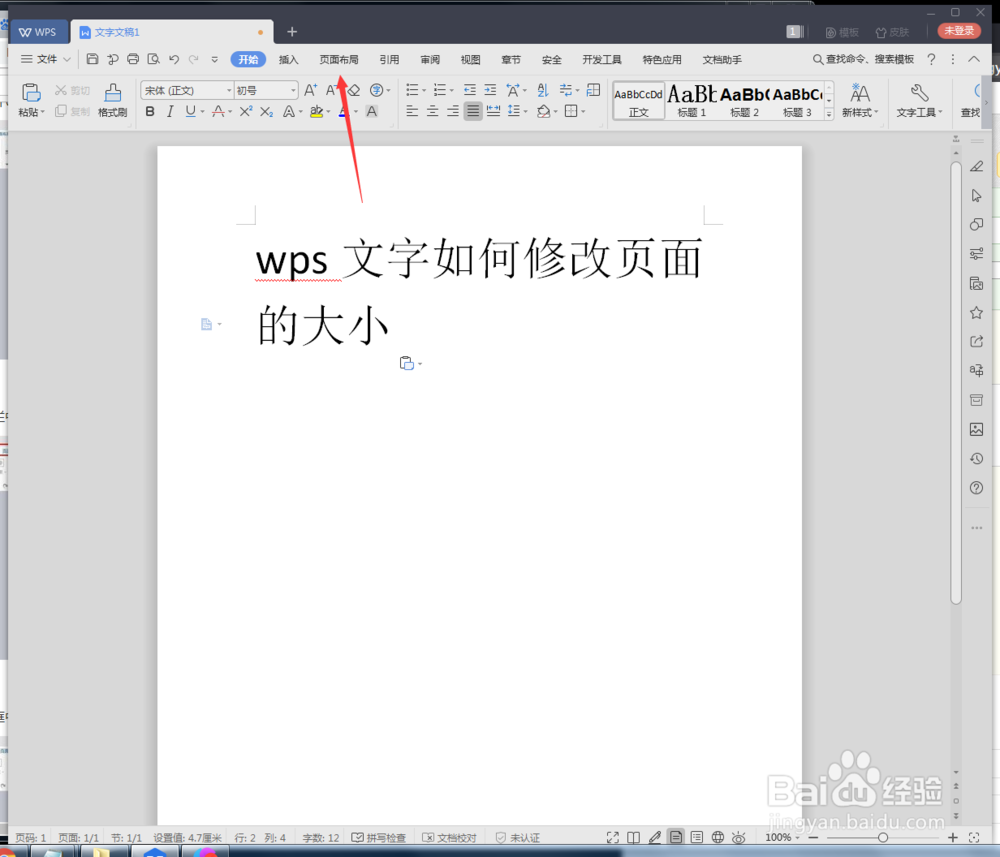Click the Save icon in quick toolbar
Screen dimensions: 1000x857
click(92, 59)
